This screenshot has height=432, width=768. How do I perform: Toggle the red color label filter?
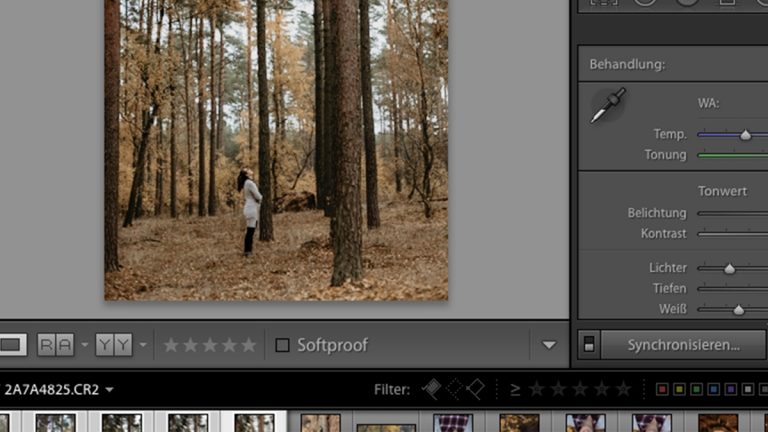662,389
